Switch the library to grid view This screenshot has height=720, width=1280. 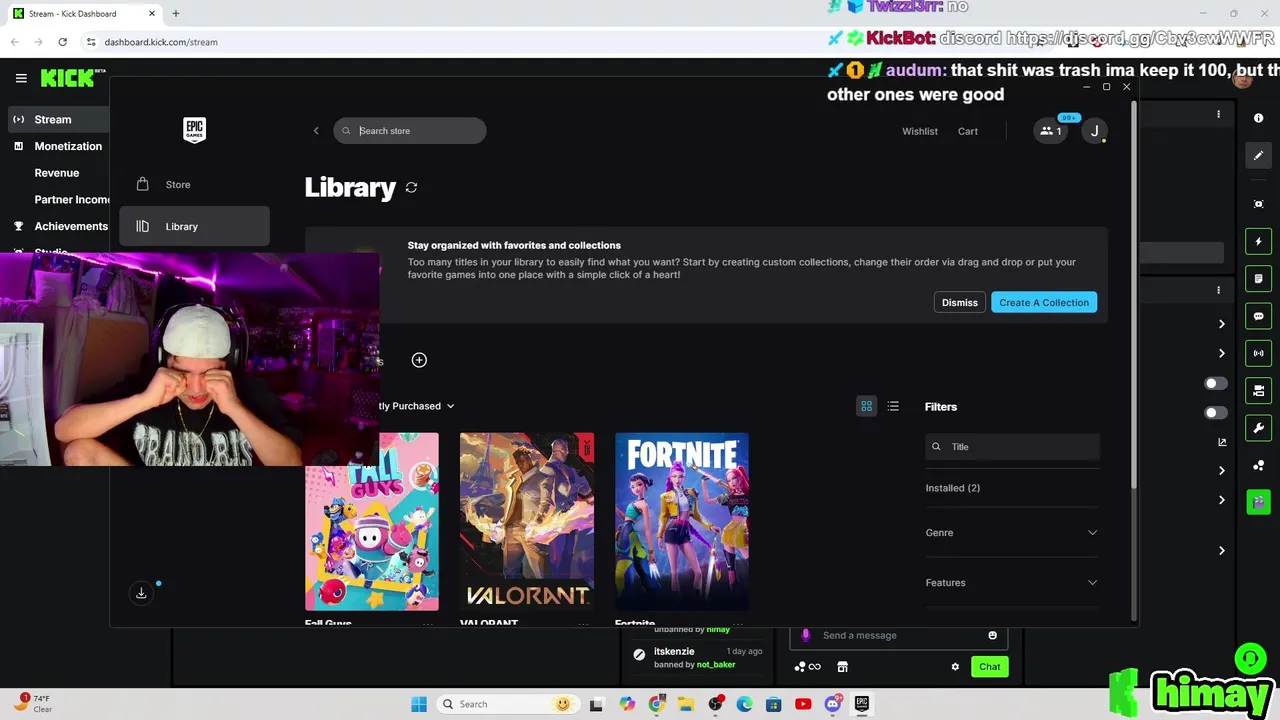(x=867, y=406)
